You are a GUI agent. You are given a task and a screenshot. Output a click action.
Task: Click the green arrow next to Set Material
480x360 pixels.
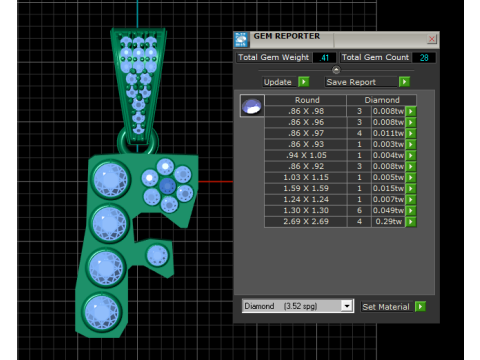click(421, 306)
